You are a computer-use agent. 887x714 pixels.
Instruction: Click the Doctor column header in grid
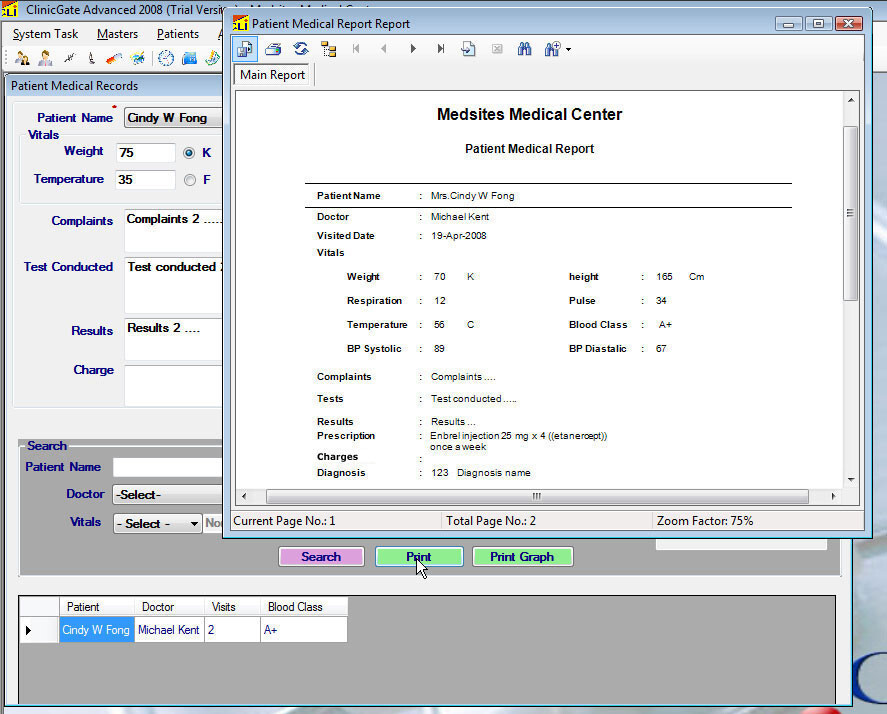pyautogui.click(x=169, y=607)
